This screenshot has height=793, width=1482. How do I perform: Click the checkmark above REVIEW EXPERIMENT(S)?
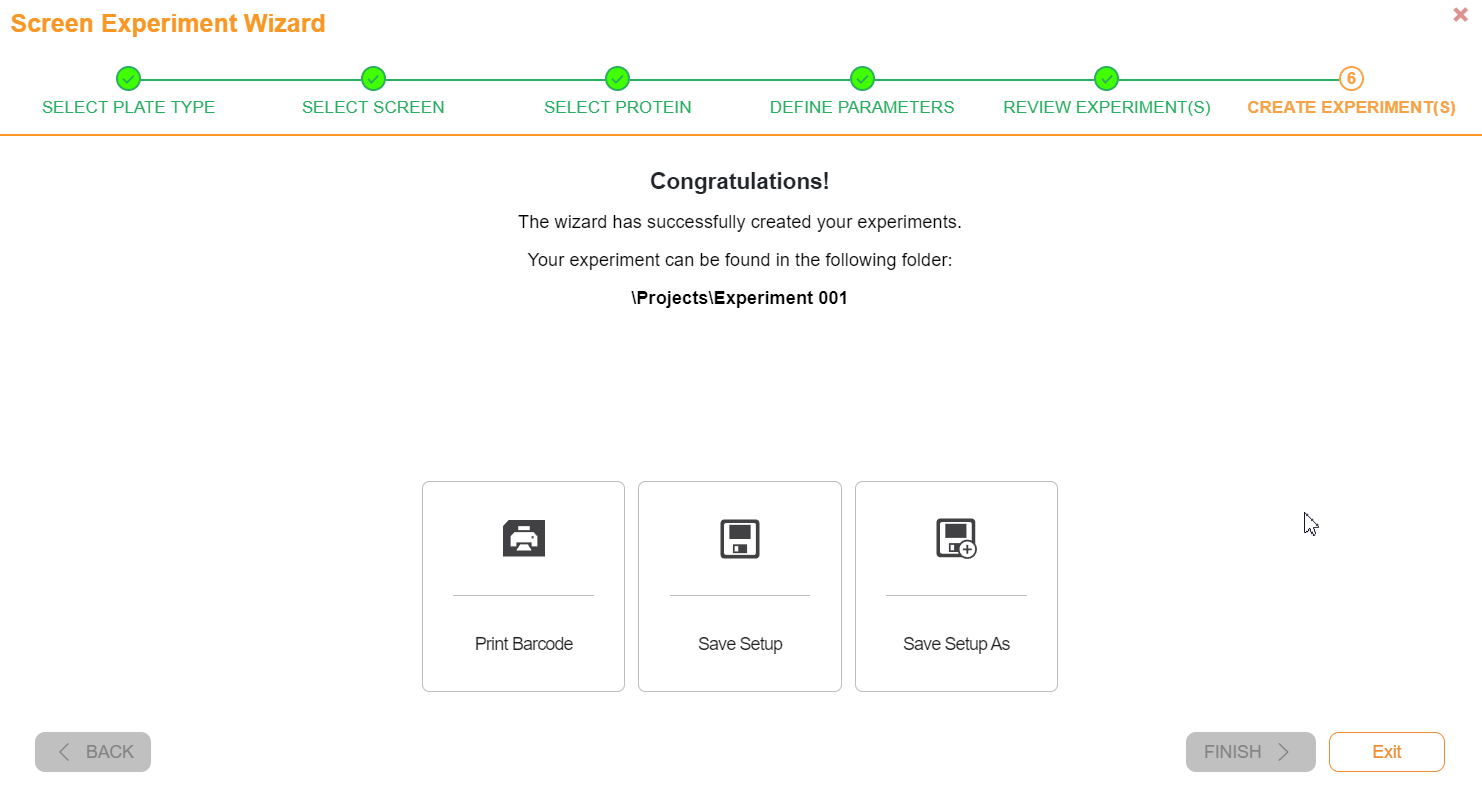pyautogui.click(x=1106, y=78)
